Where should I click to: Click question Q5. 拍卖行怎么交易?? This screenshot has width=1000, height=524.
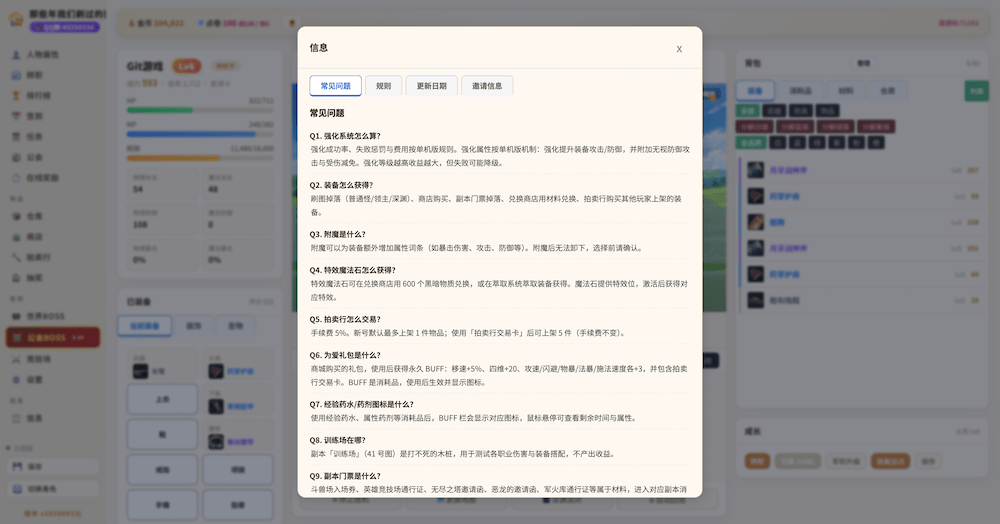tap(345, 319)
